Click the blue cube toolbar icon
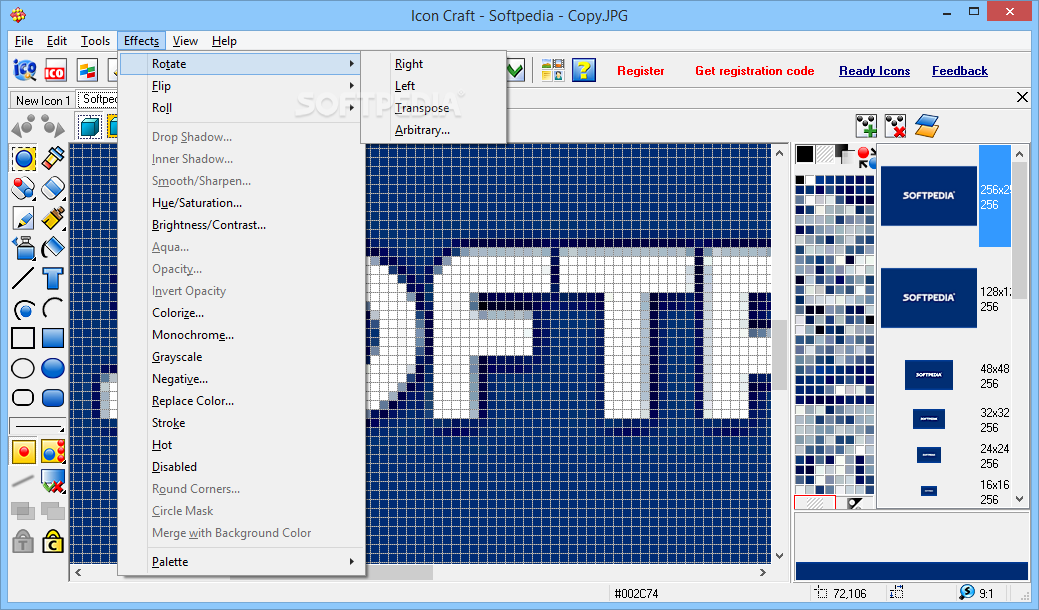Viewport: 1039px width, 610px height. [x=89, y=126]
